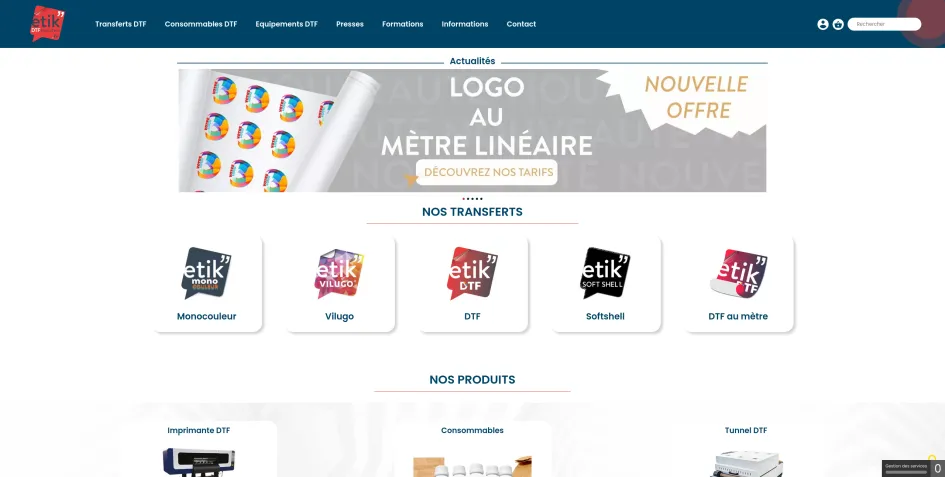Image resolution: width=945 pixels, height=477 pixels.
Task: Open the user account icon
Action: click(823, 24)
